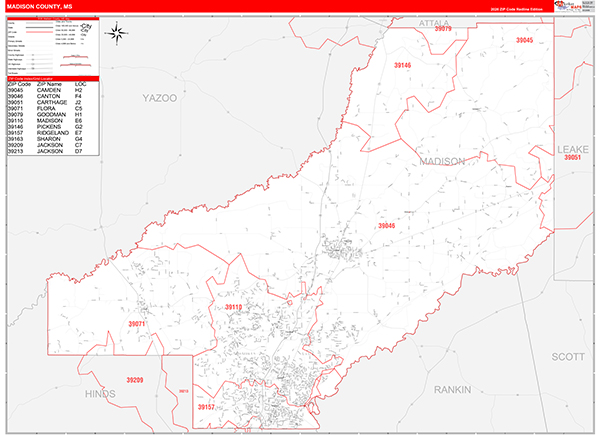Click the red ZIP Code line sample in legend

39,32
